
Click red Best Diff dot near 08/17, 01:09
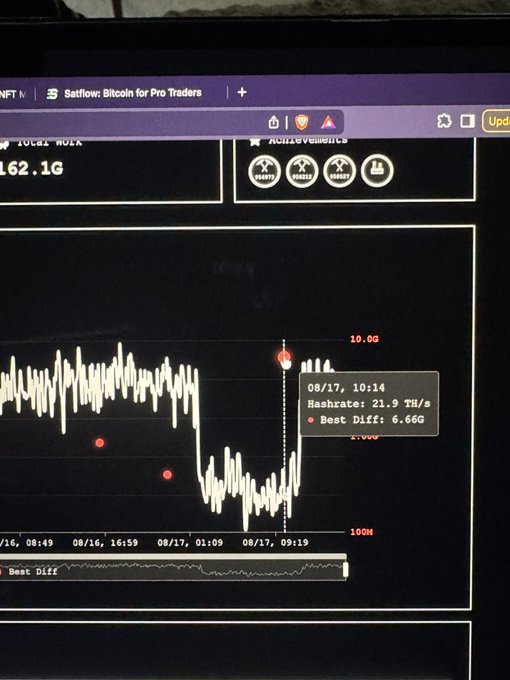pyautogui.click(x=167, y=474)
